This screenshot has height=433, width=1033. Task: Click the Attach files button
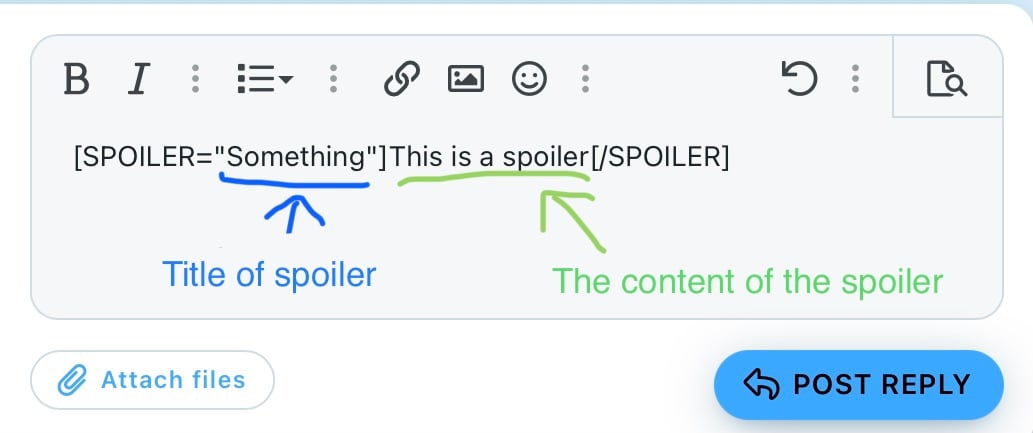(x=152, y=380)
